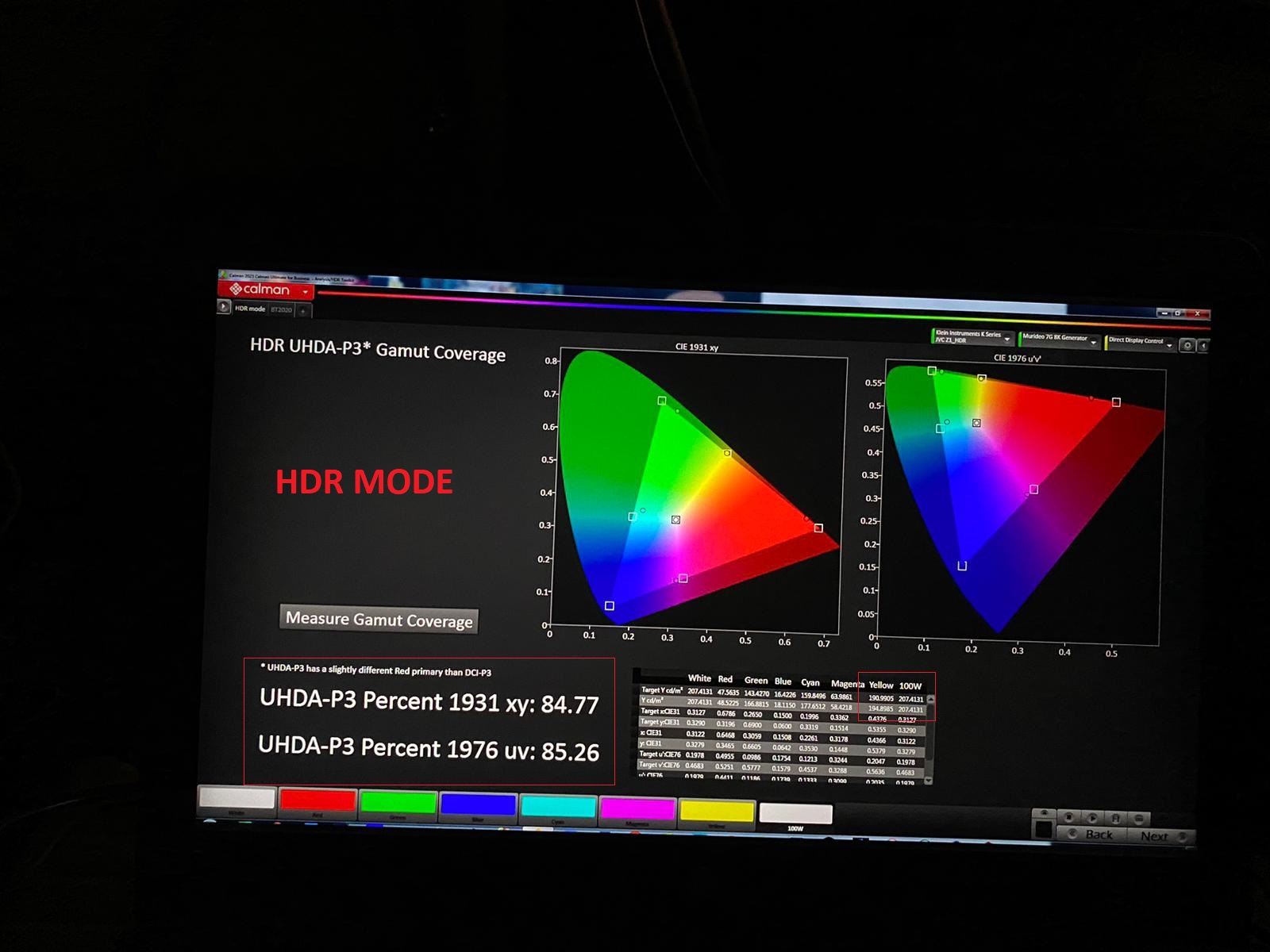Click the Blue column header in data table

[x=783, y=681]
